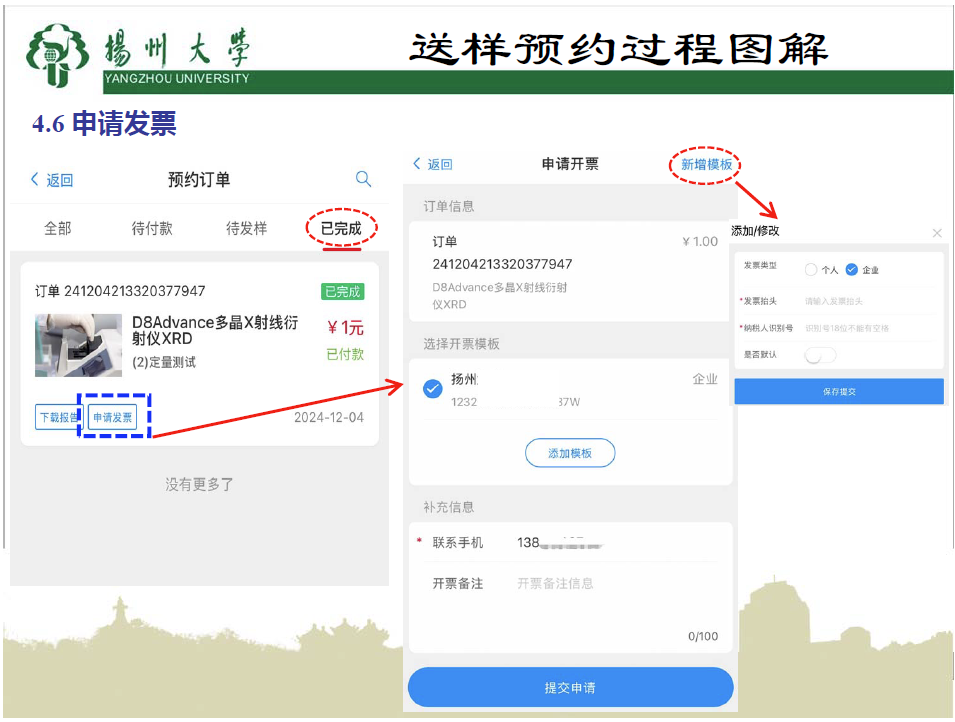Image resolution: width=955 pixels, height=722 pixels.
Task: Select the 企业 invoice type radio button
Action: pos(851,269)
